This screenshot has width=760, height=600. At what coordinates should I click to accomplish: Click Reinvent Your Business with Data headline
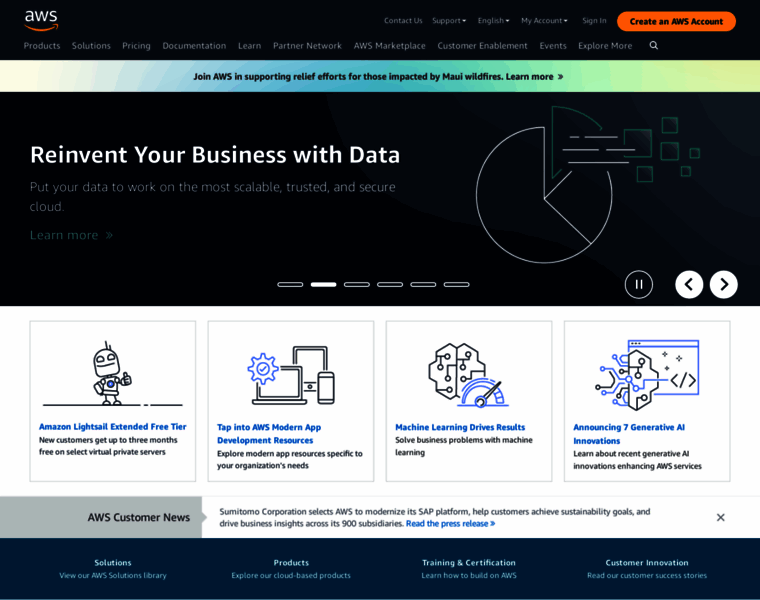point(215,155)
